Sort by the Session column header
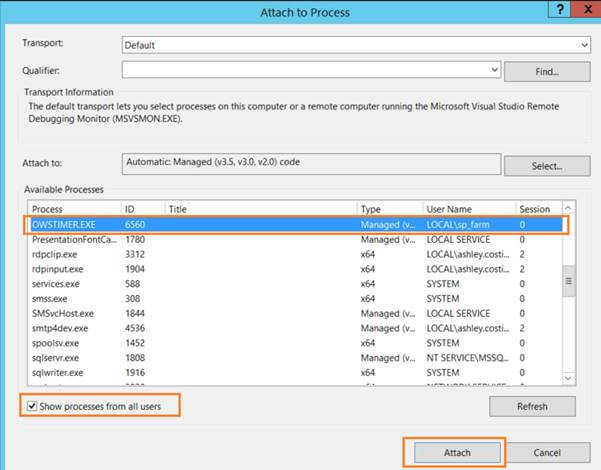The image size is (601, 470). pyautogui.click(x=539, y=209)
